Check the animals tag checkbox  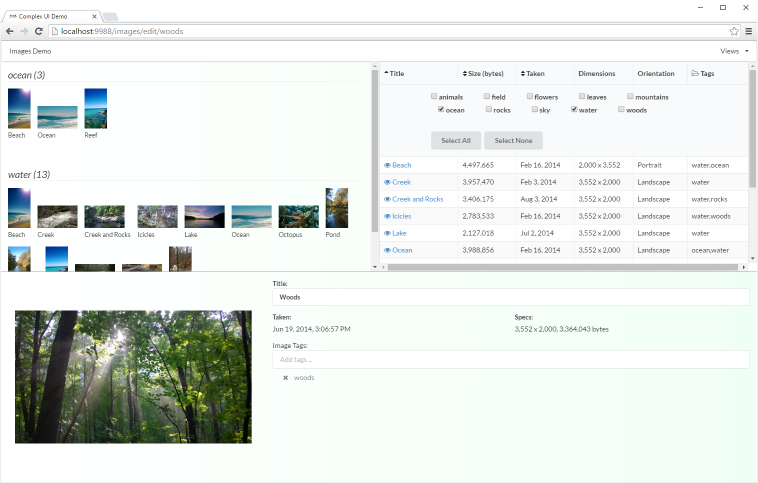(x=434, y=96)
